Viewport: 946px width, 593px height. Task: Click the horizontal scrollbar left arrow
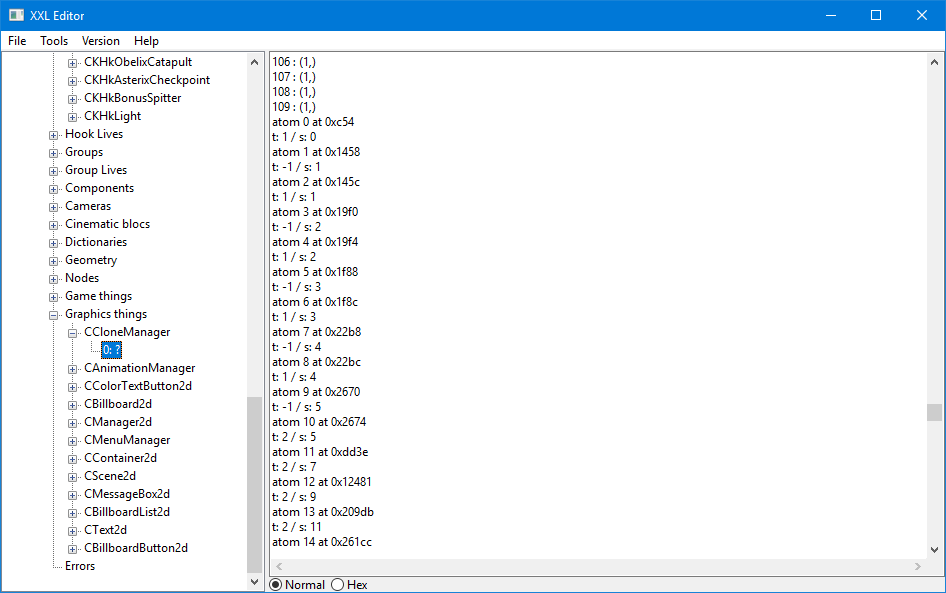279,566
